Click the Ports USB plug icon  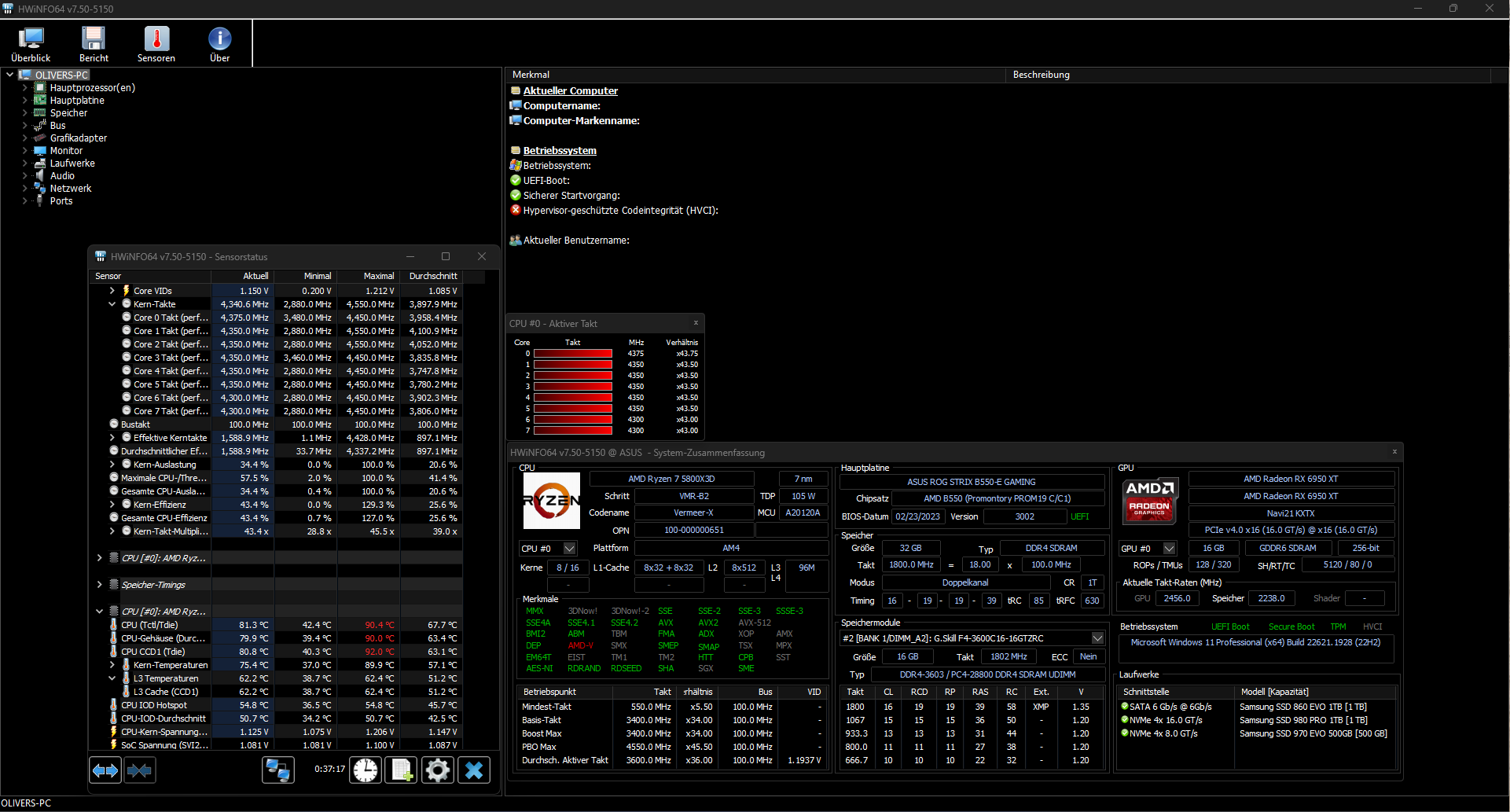(x=40, y=201)
